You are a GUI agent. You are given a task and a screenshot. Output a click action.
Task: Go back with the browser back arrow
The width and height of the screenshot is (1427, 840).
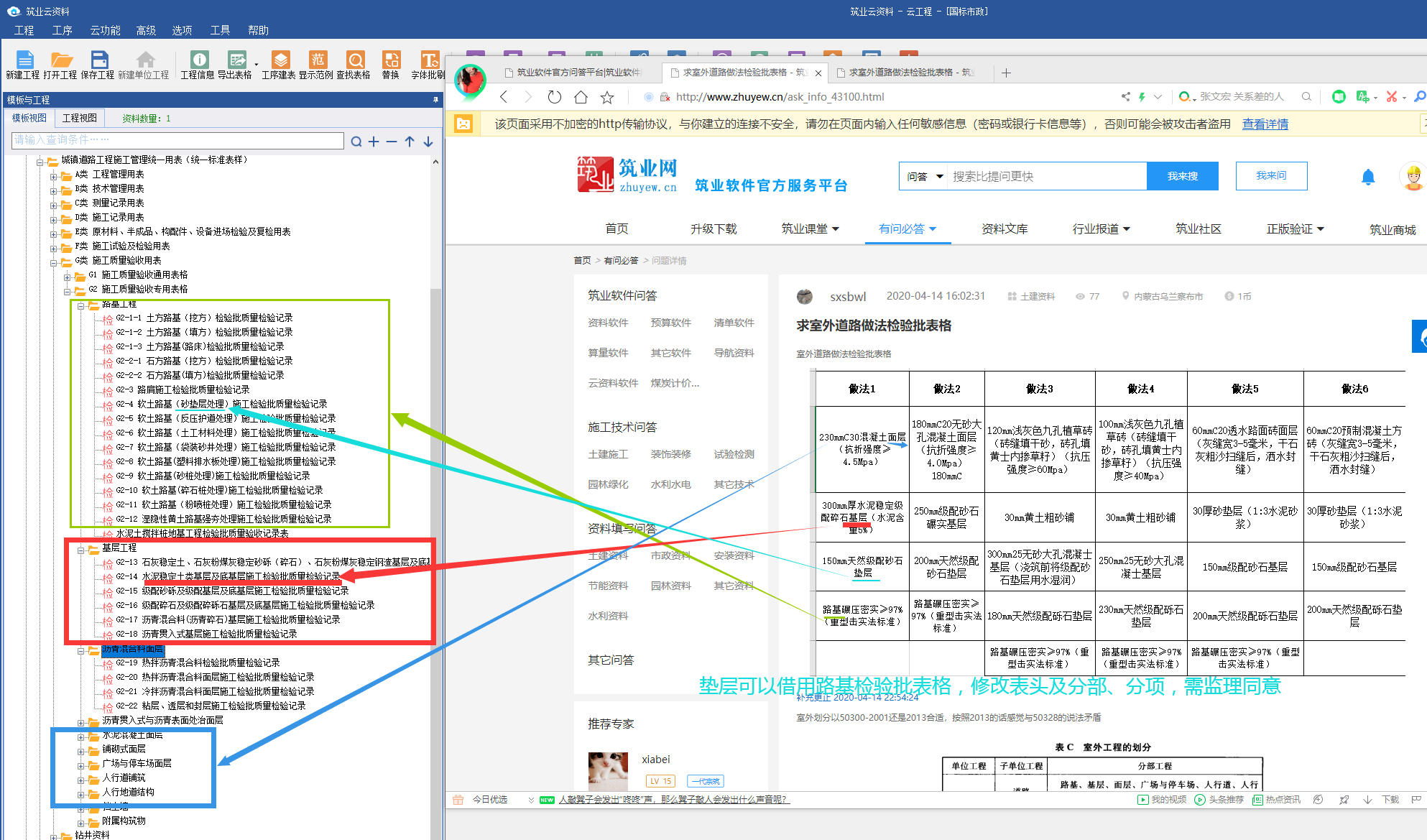point(504,97)
